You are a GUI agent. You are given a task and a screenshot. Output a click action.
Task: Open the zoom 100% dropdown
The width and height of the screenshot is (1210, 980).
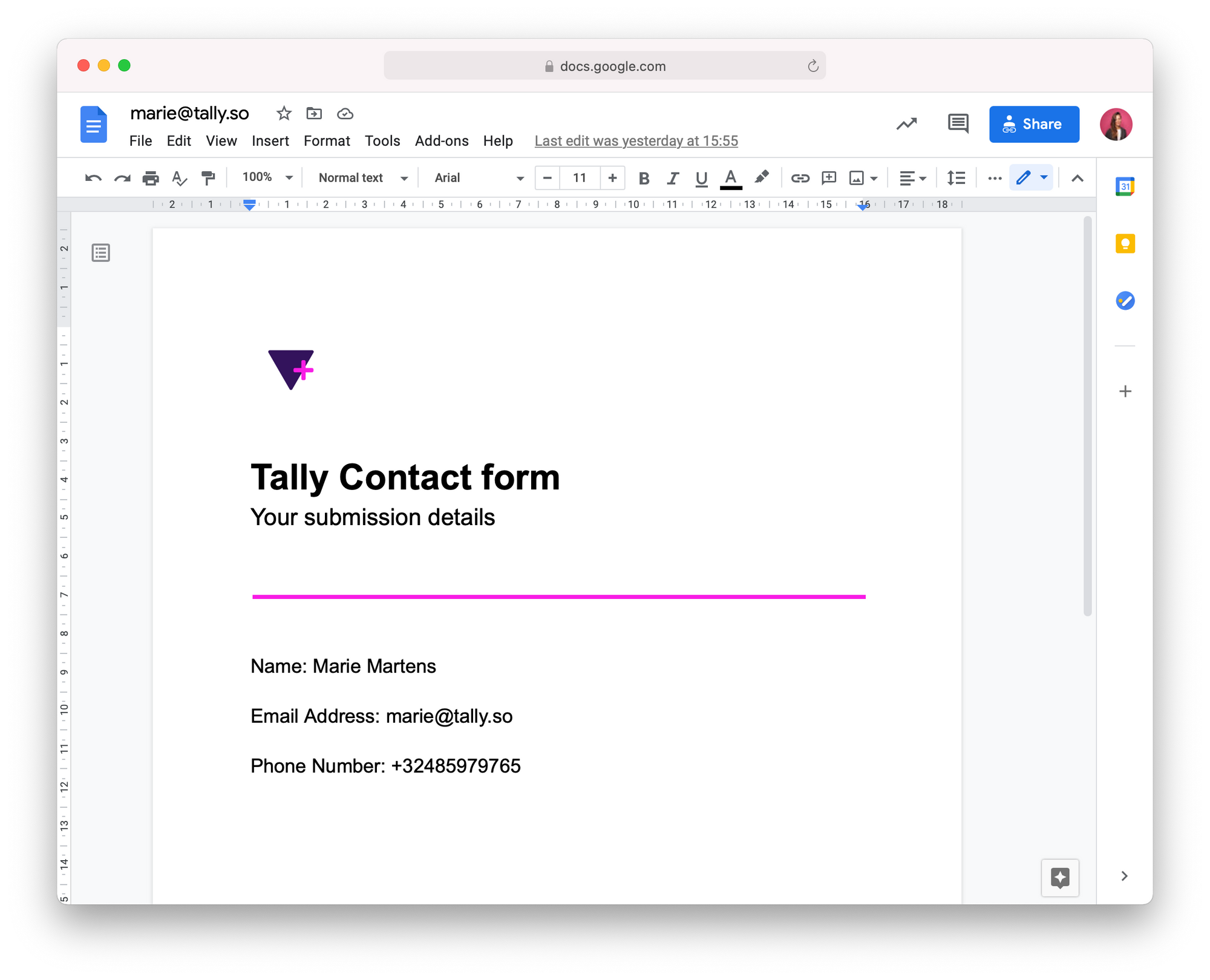[267, 177]
